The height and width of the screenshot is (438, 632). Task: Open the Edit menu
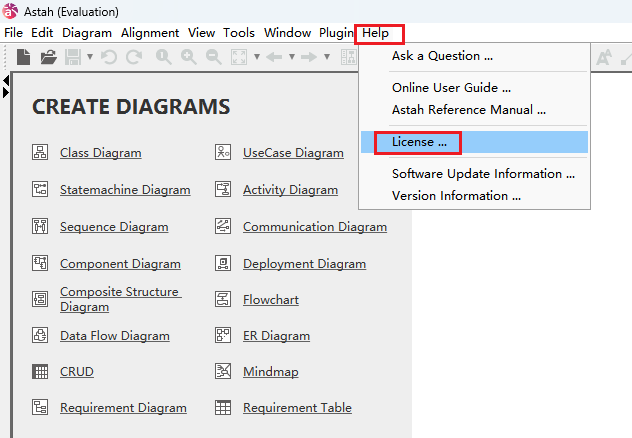42,33
